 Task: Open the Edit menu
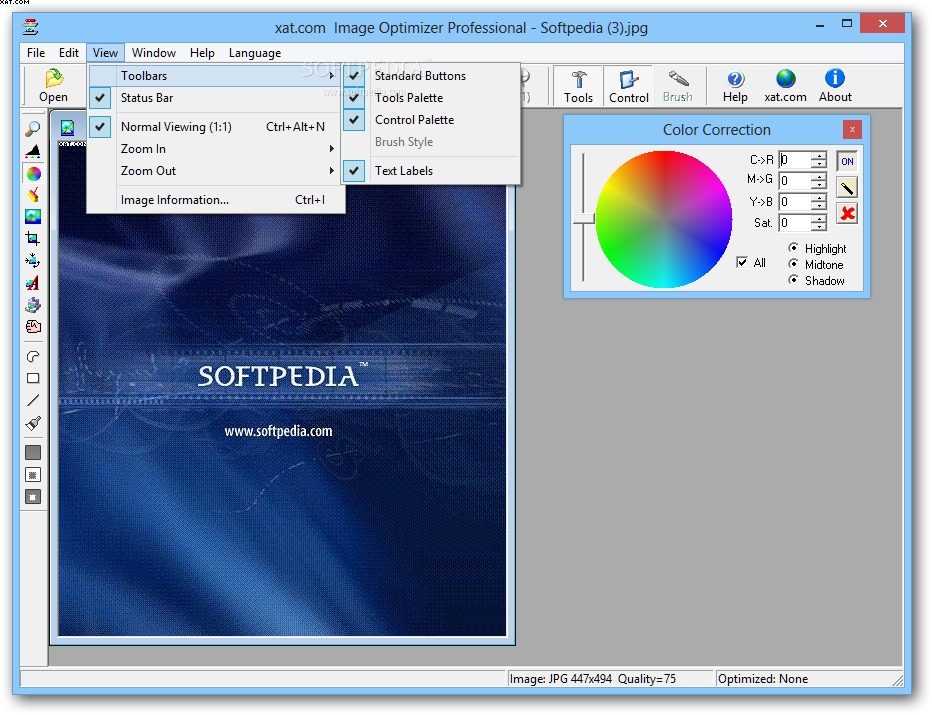68,53
